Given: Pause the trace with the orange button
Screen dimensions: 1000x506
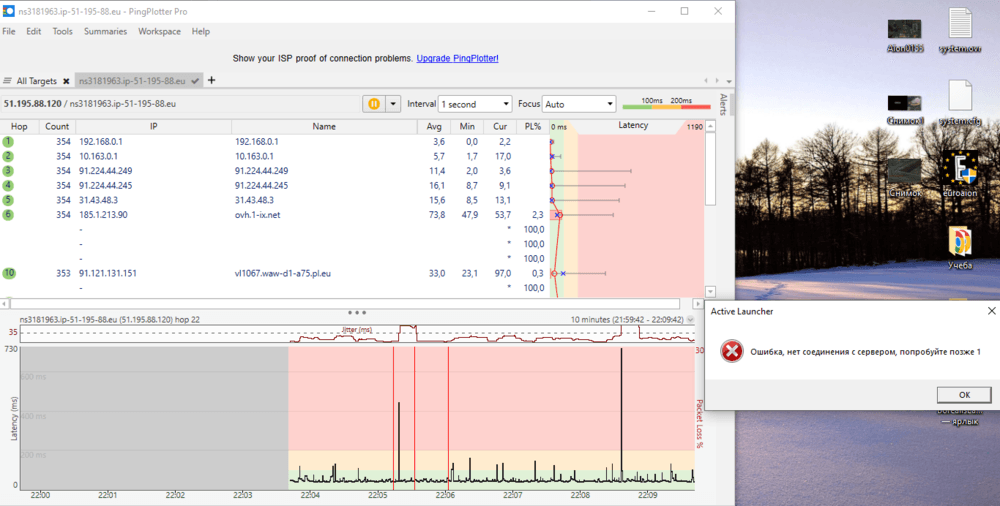Looking at the screenshot, I should (x=373, y=103).
